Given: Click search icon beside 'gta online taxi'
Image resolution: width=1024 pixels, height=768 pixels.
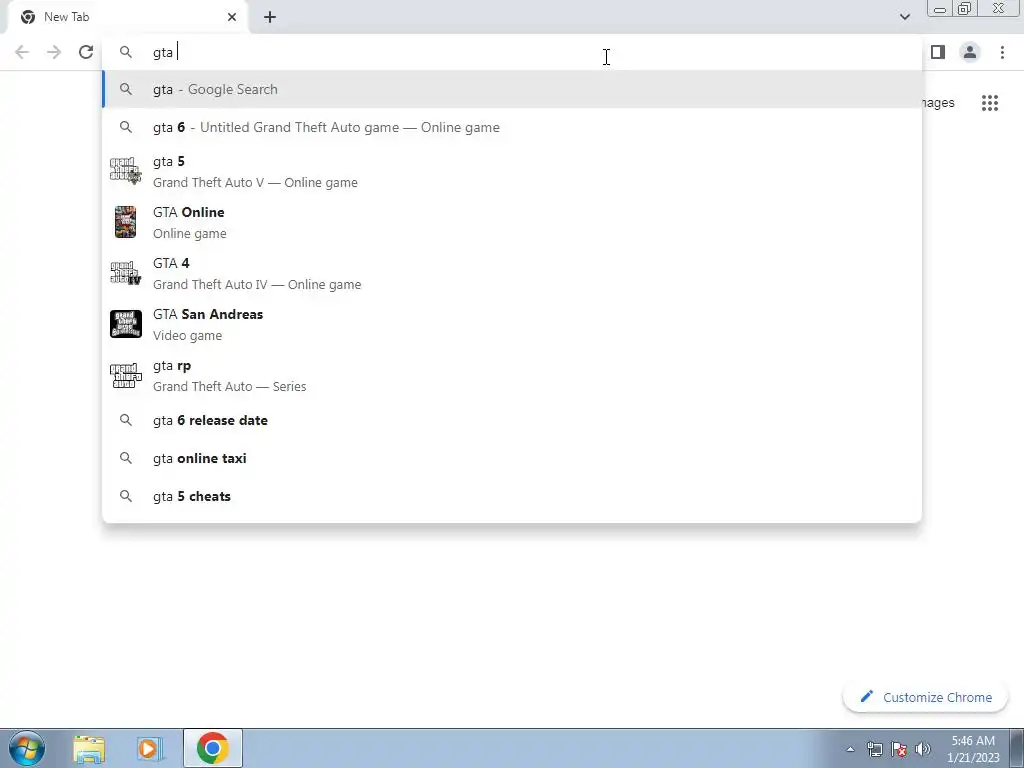Looking at the screenshot, I should tap(126, 458).
